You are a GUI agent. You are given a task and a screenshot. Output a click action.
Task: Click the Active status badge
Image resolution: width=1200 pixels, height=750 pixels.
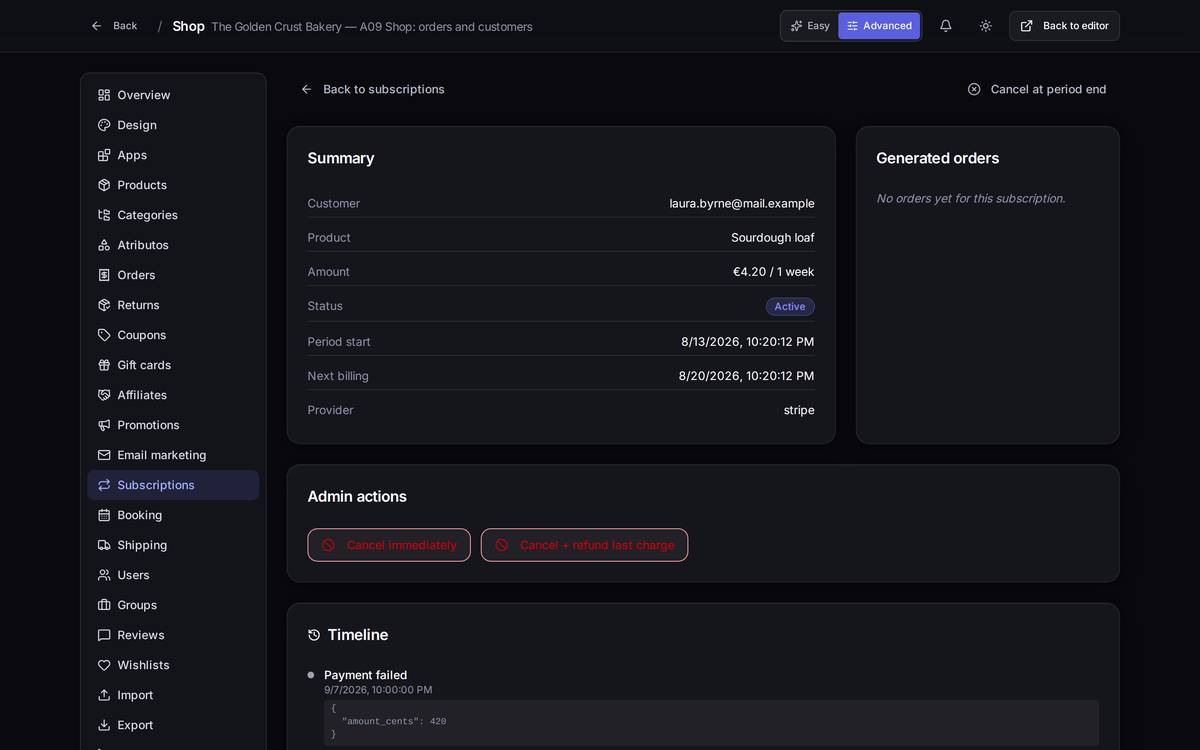[x=790, y=307]
